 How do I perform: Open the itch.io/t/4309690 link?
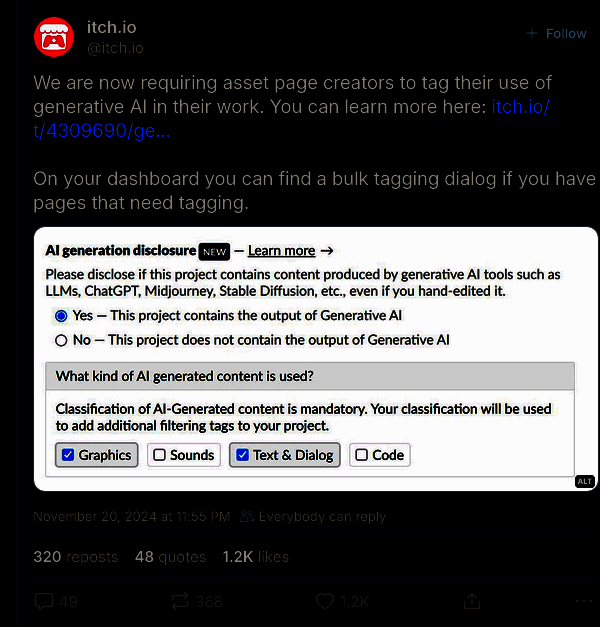(x=291, y=118)
